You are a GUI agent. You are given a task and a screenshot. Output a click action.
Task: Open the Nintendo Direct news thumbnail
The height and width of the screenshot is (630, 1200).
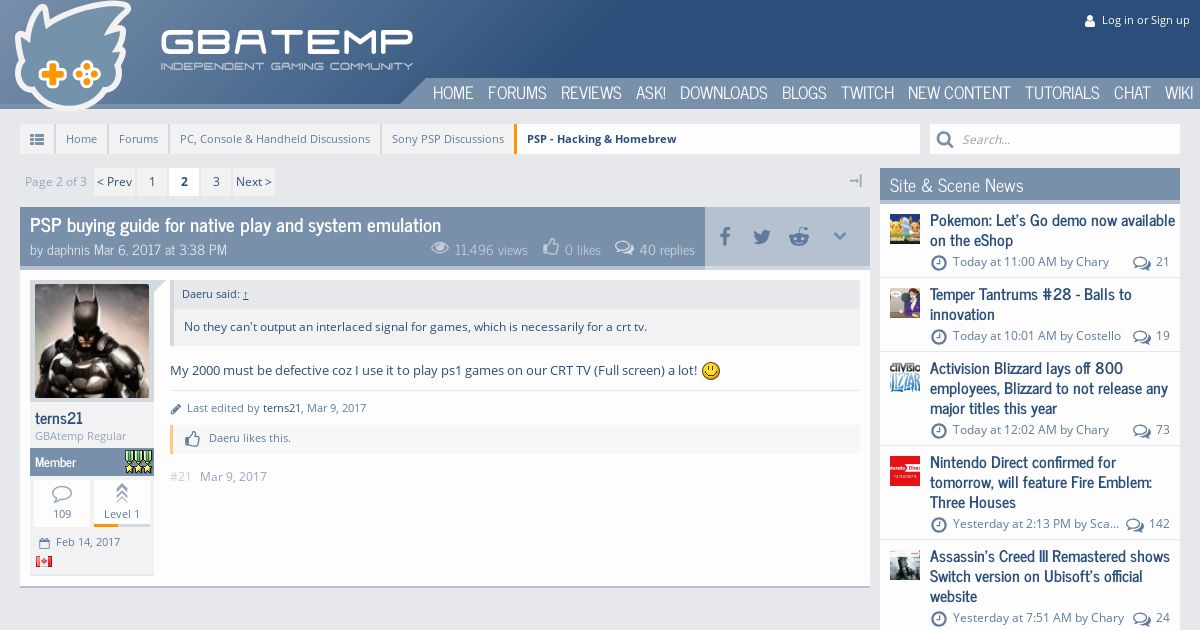pyautogui.click(x=905, y=471)
